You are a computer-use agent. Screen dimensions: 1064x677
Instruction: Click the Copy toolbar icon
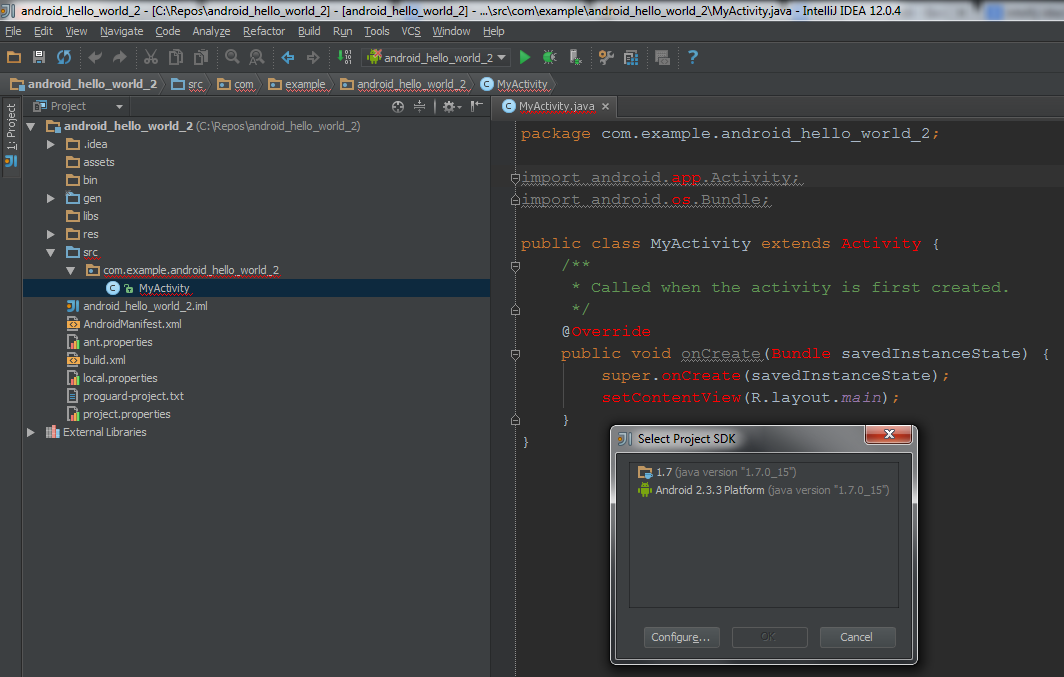(x=176, y=58)
